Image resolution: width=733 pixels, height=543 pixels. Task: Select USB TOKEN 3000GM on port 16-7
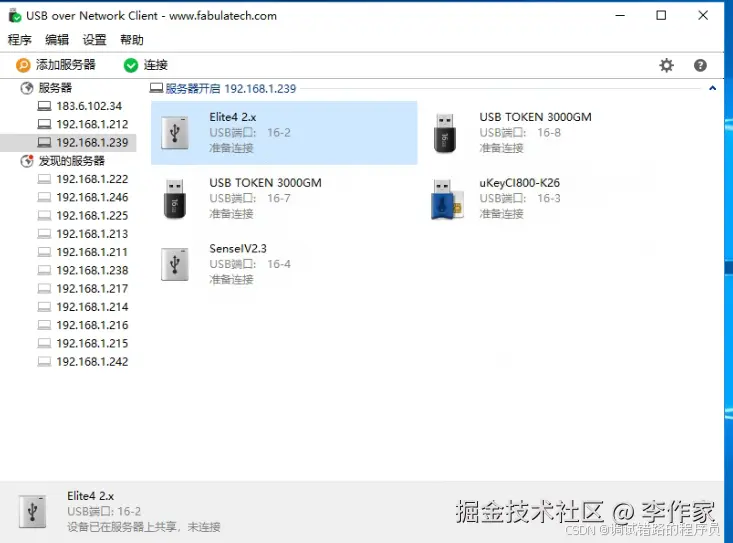pos(265,183)
